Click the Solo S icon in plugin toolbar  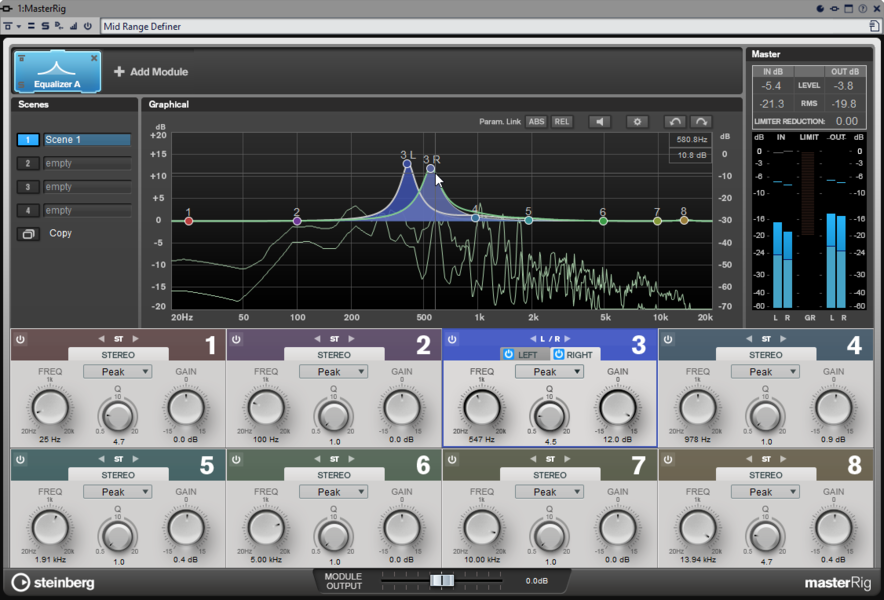pos(45,26)
